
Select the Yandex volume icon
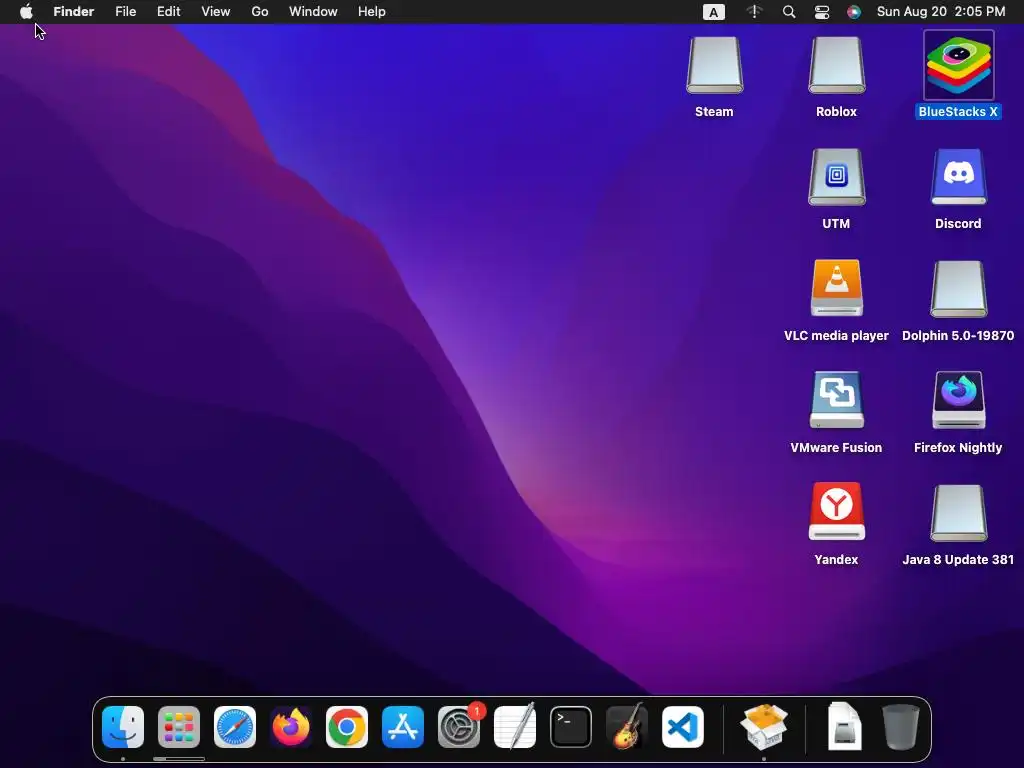pos(837,512)
